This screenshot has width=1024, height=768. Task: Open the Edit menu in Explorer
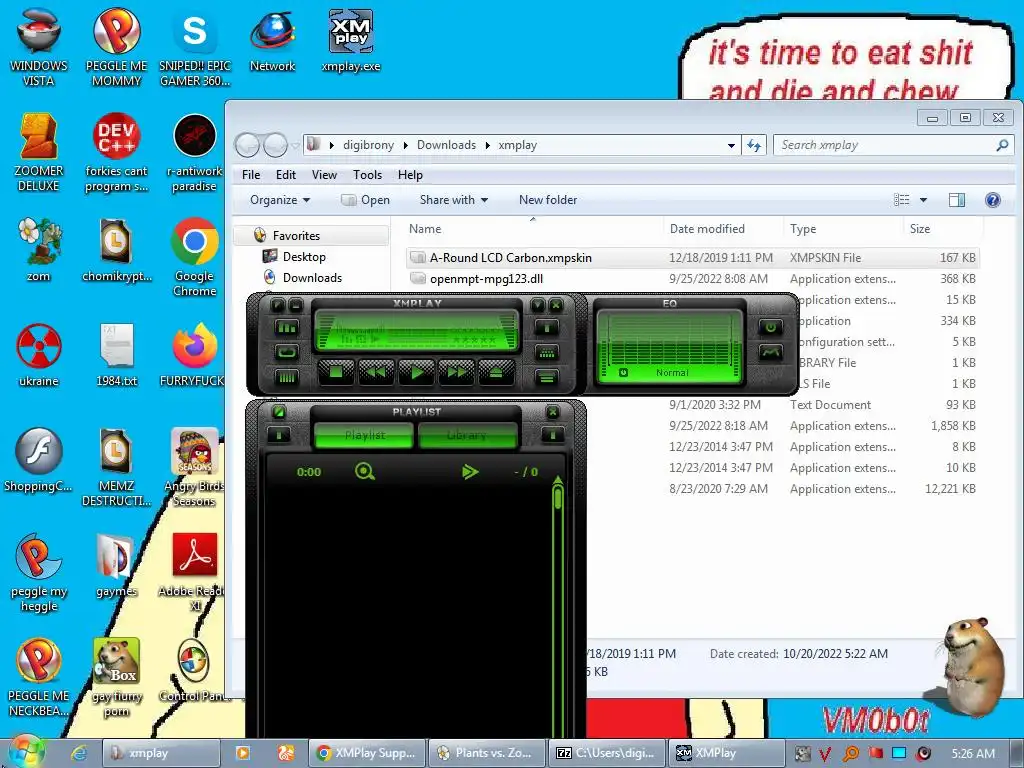pos(285,175)
